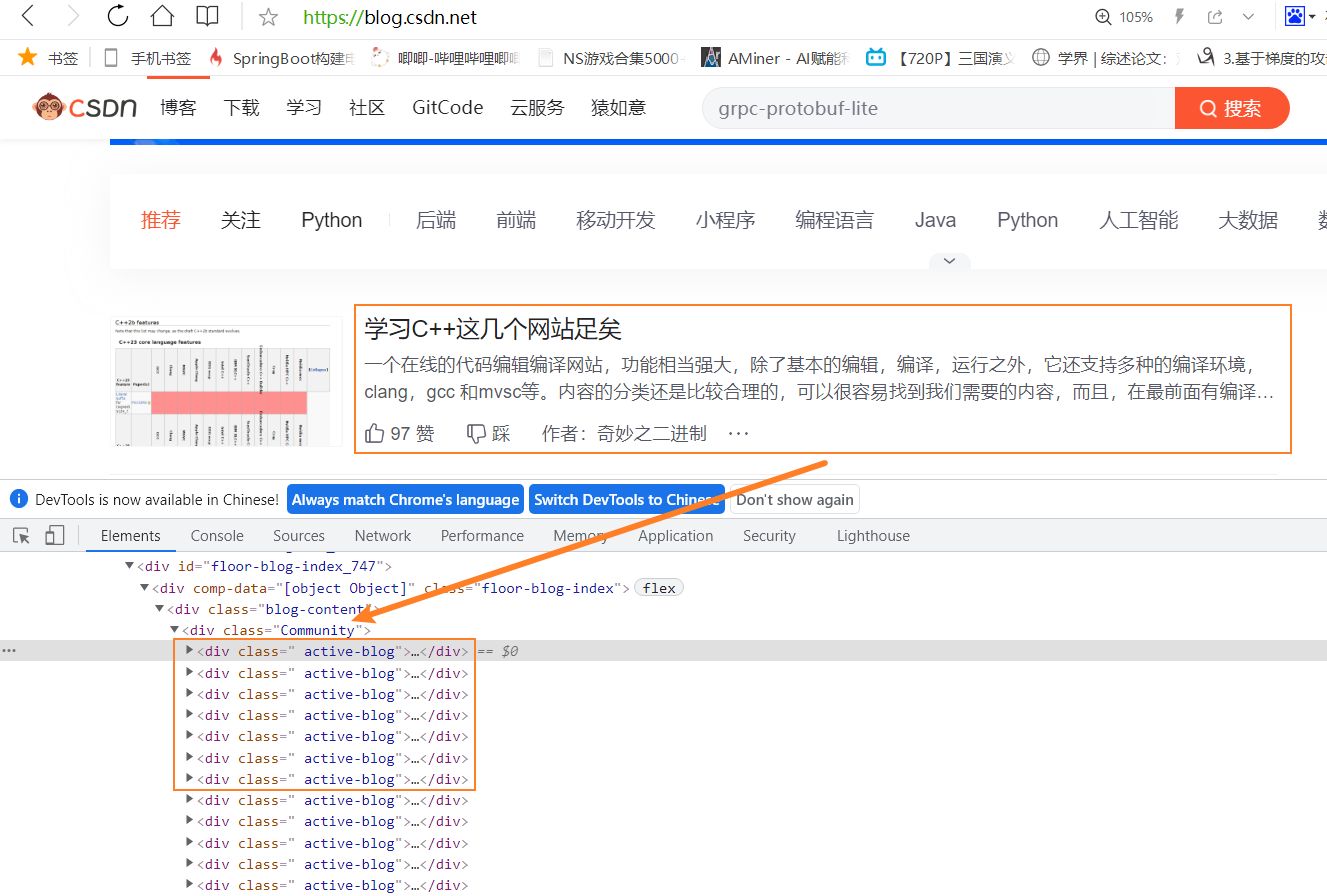Screen dimensions: 1327x896
Task: Open the 社区 menu in the CSDN navigation
Action: pos(367,108)
